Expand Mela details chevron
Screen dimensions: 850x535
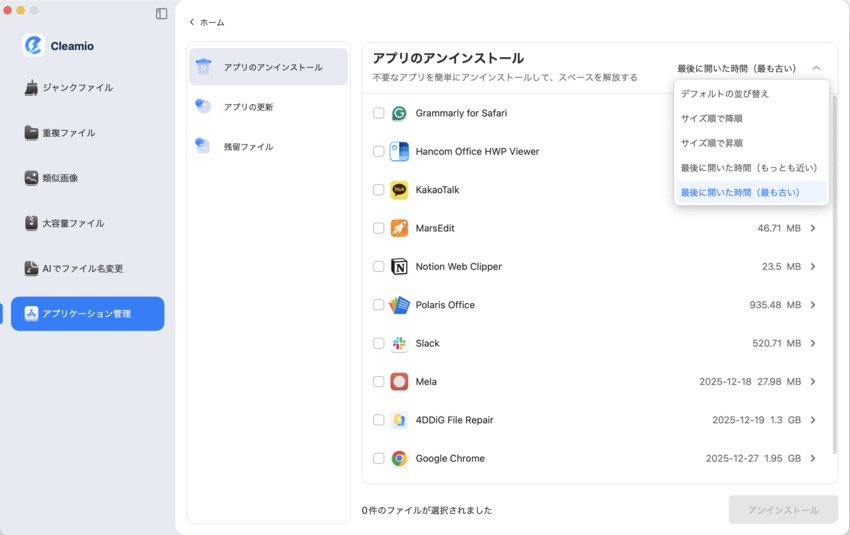[813, 382]
